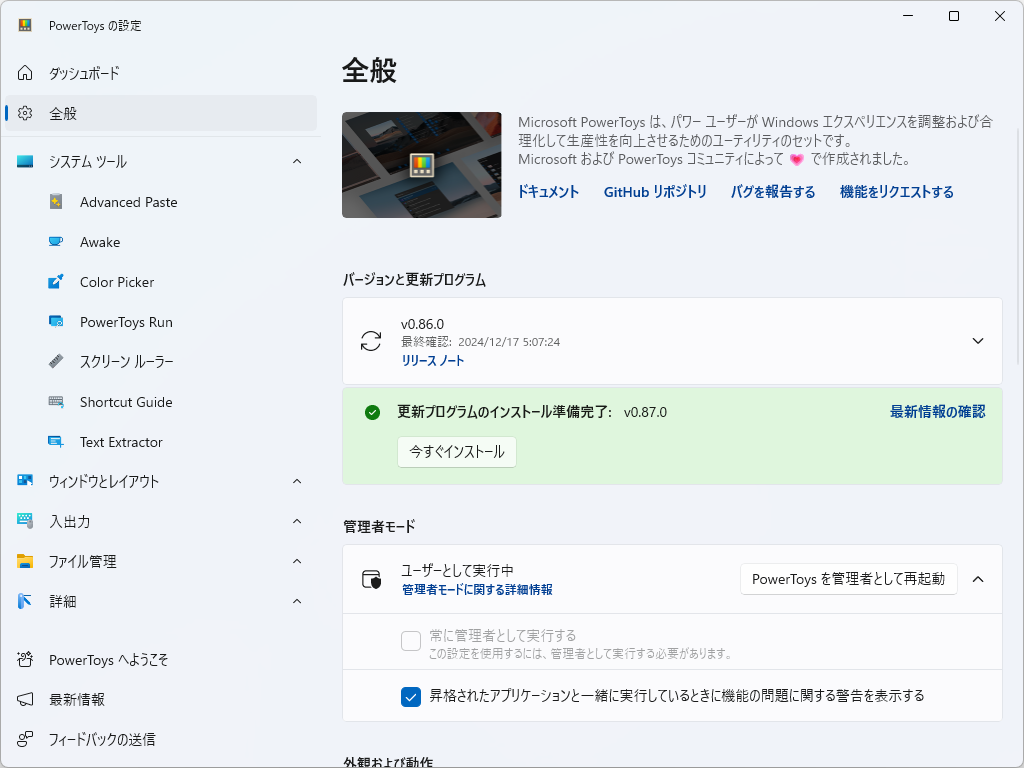Open Awake via its sidebar icon

[x=56, y=242]
